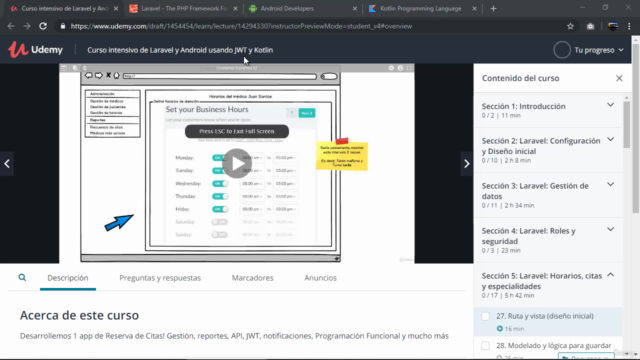
Task: Switch to the Descripción tab
Action: (x=68, y=278)
